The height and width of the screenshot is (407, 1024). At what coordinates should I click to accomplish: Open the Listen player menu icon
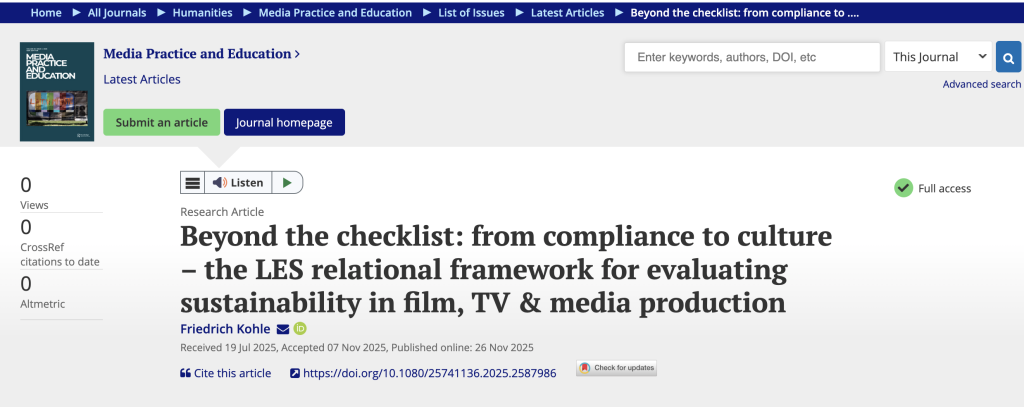[192, 183]
